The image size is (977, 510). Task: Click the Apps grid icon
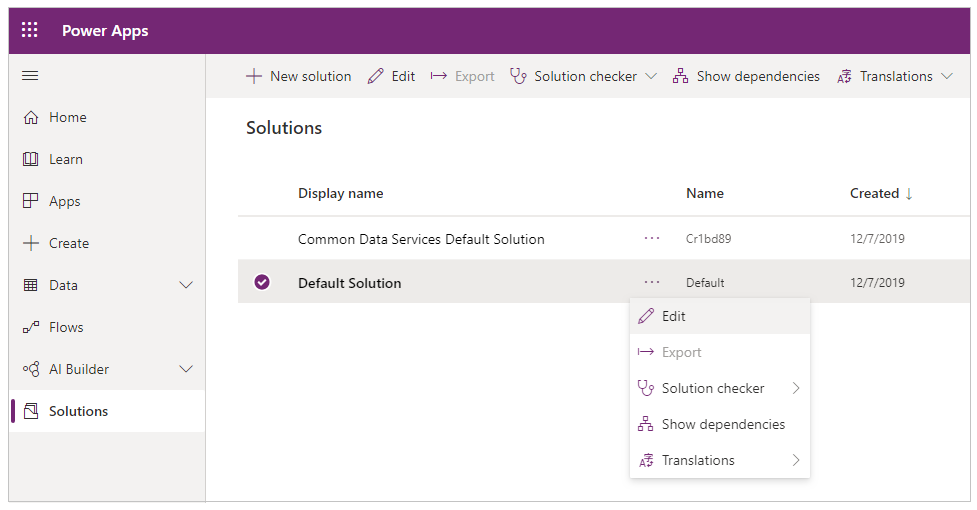(31, 201)
